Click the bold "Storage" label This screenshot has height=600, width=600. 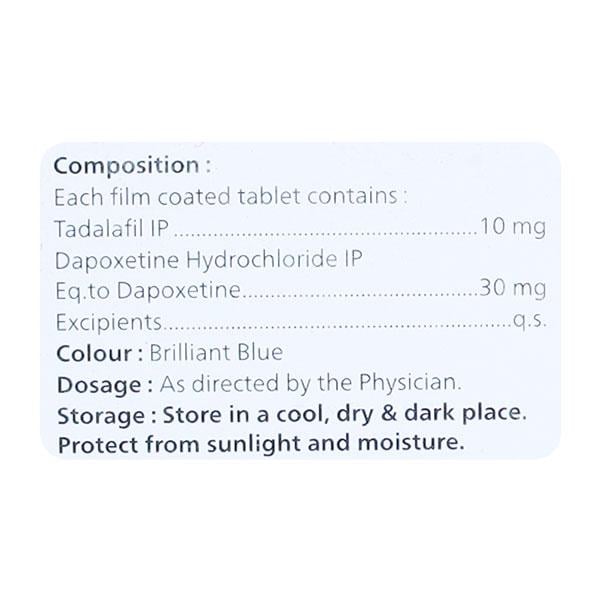point(101,414)
